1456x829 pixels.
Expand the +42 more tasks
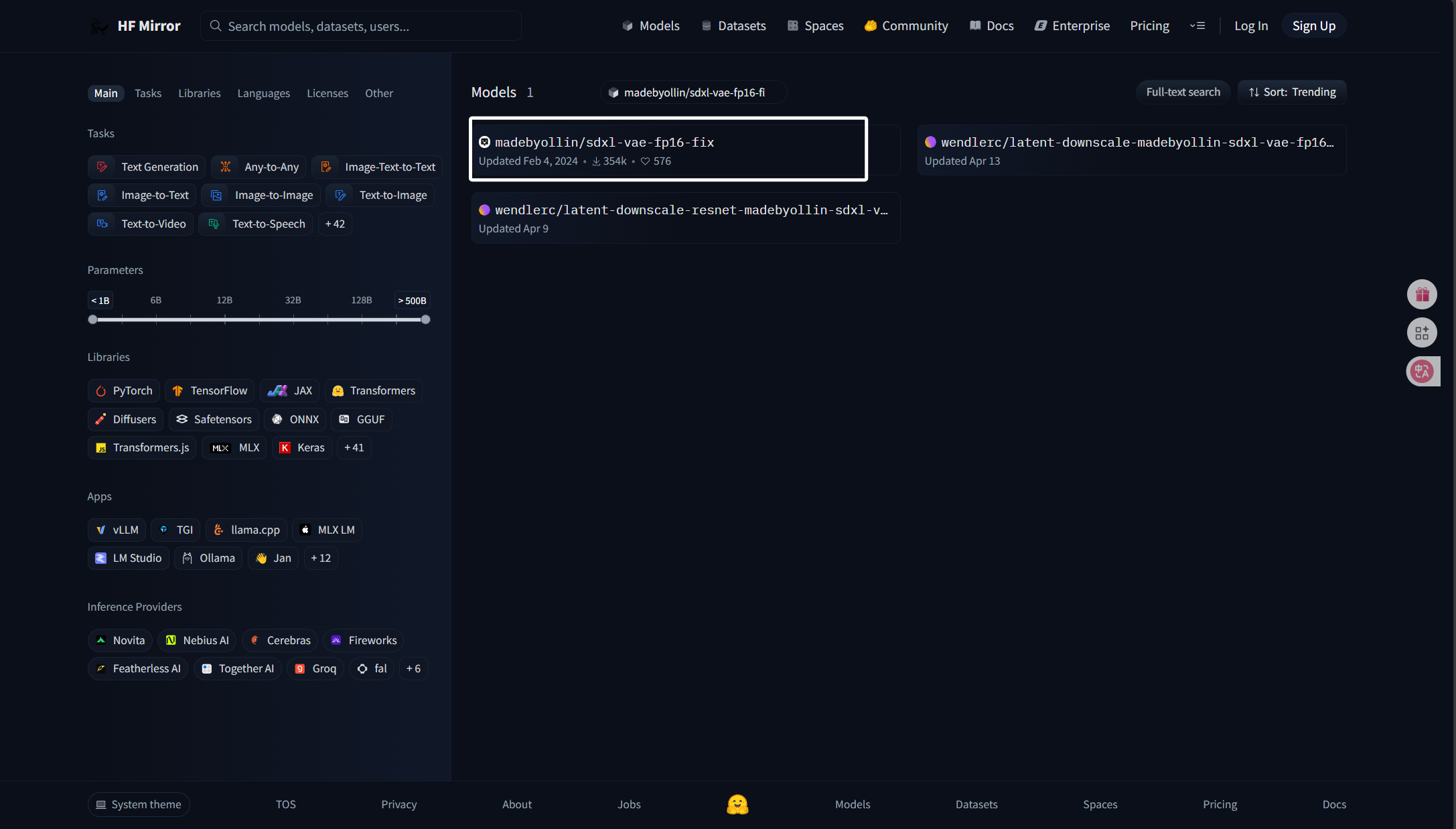pyautogui.click(x=335, y=224)
